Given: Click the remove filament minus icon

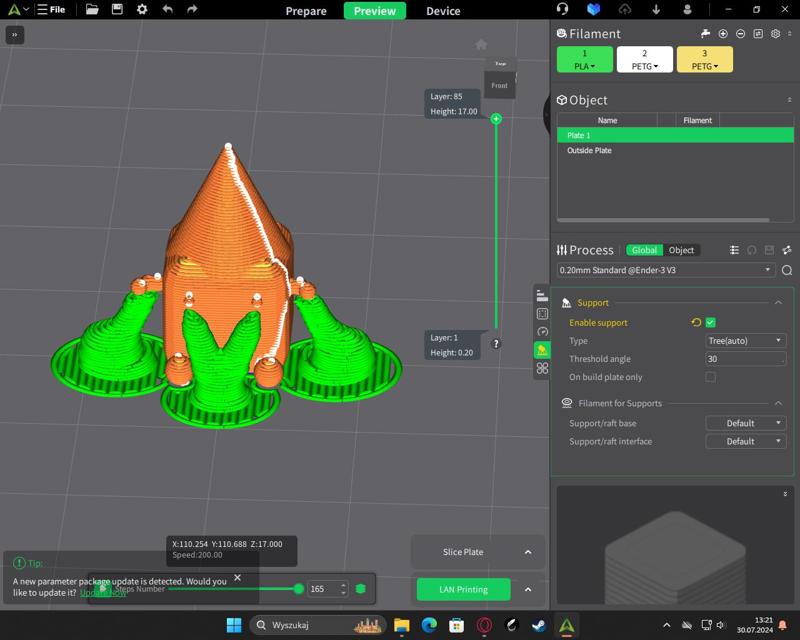Looking at the screenshot, I should (740, 34).
